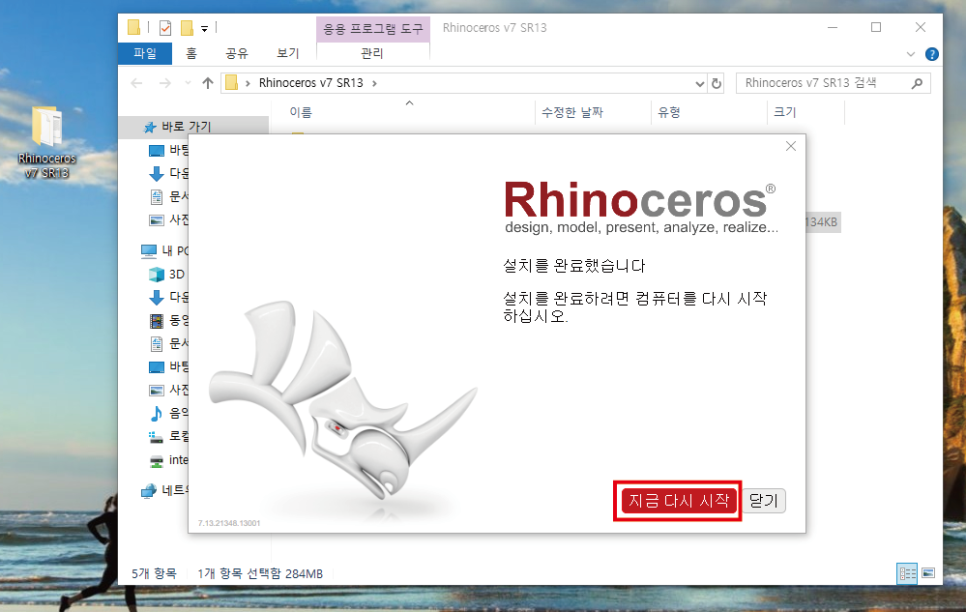The image size is (966, 612).
Task: Select 바로 가기 in navigation pane
Action: [x=186, y=126]
